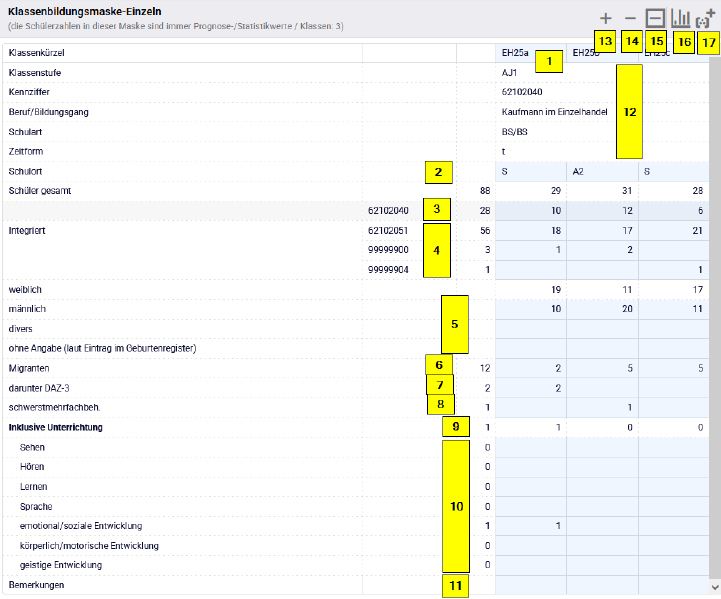721x599 pixels.
Task: Click the Schulart value BS/BS
Action: click(x=516, y=132)
